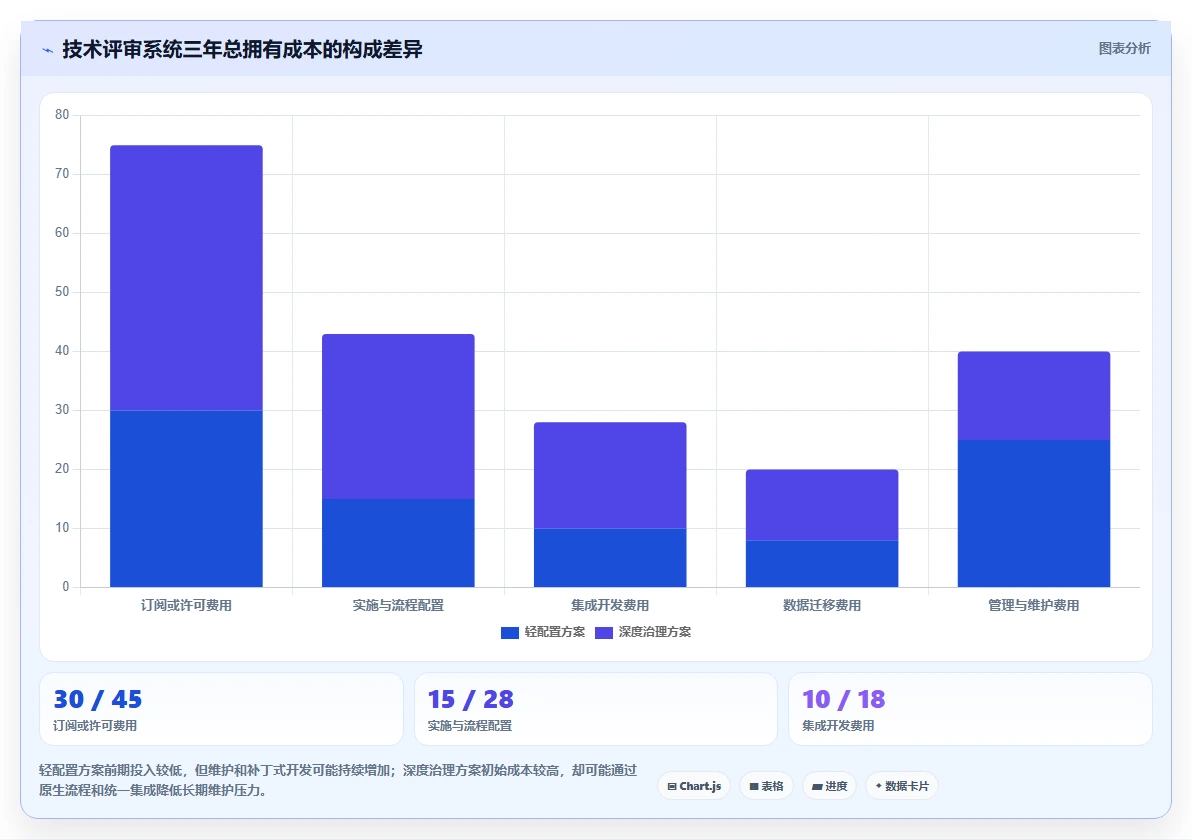Select the 管理与维护费用 blue bar segment
The height and width of the screenshot is (840, 1192).
pos(1034,513)
